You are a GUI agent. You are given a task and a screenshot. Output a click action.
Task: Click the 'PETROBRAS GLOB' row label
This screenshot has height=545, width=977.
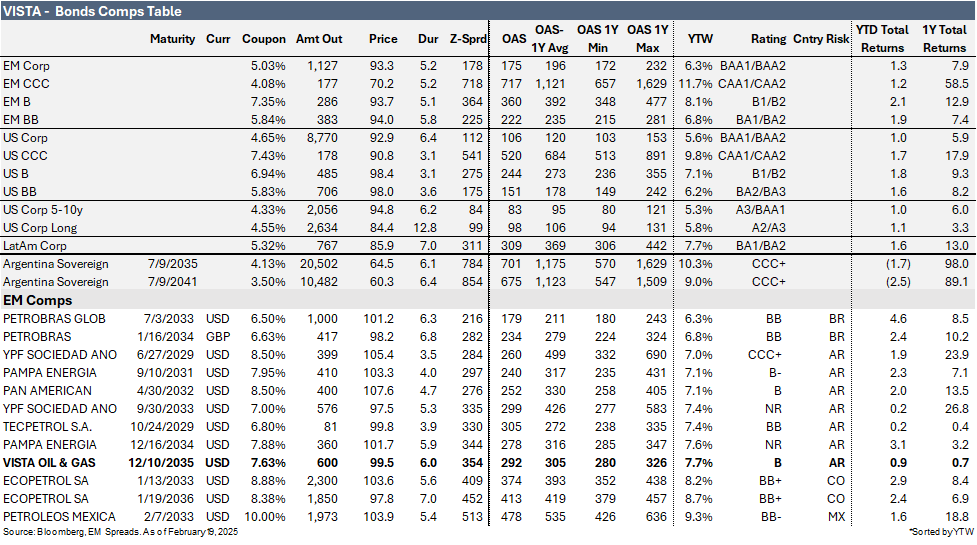click(54, 319)
